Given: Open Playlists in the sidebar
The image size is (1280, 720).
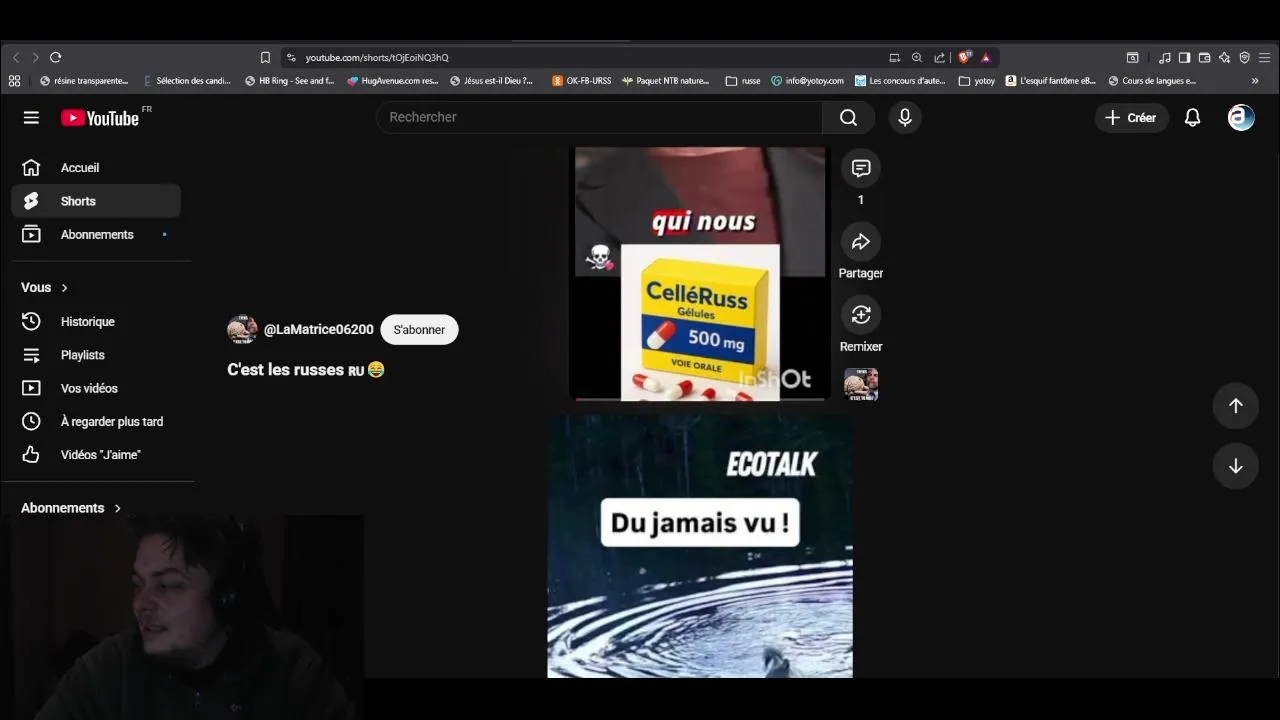Looking at the screenshot, I should point(96,355).
